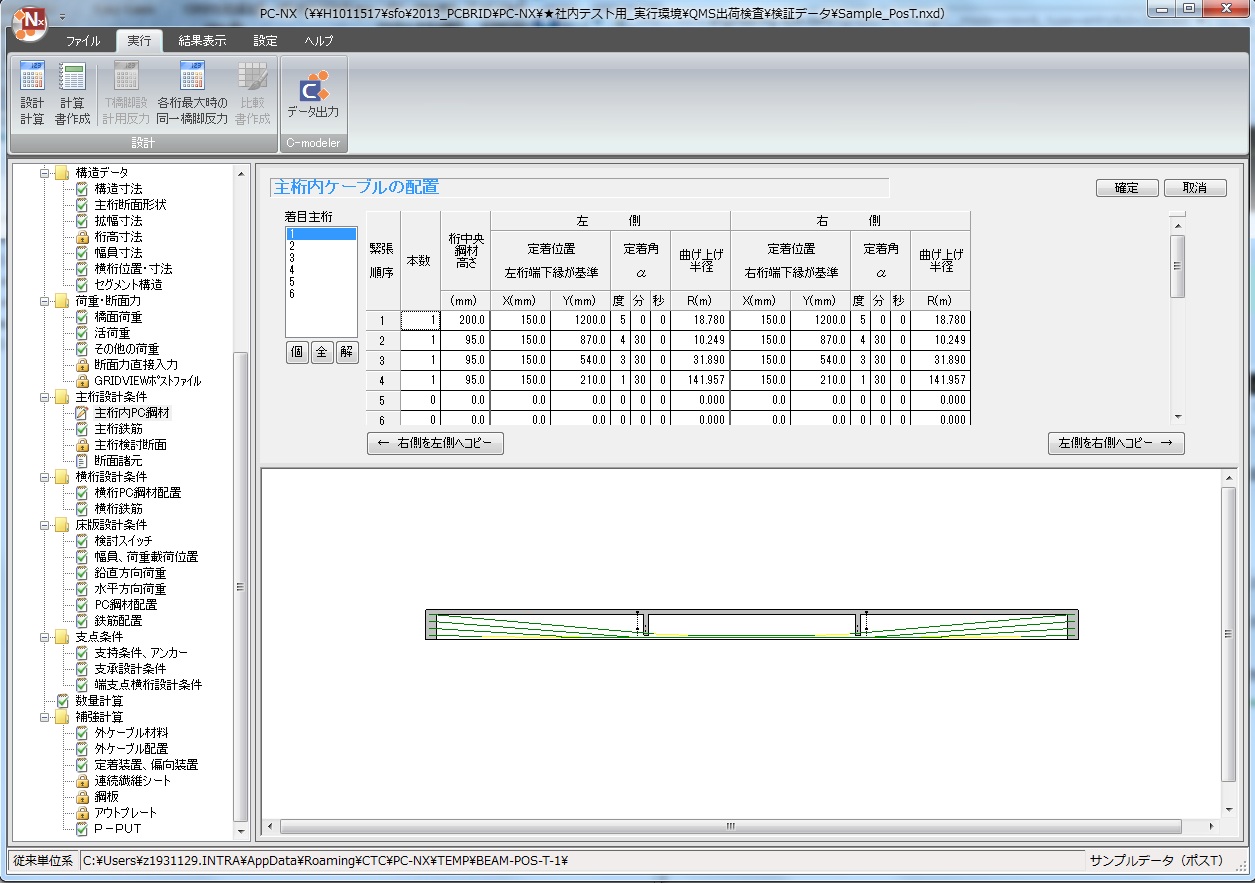Click the 取消 button

pos(1195,188)
